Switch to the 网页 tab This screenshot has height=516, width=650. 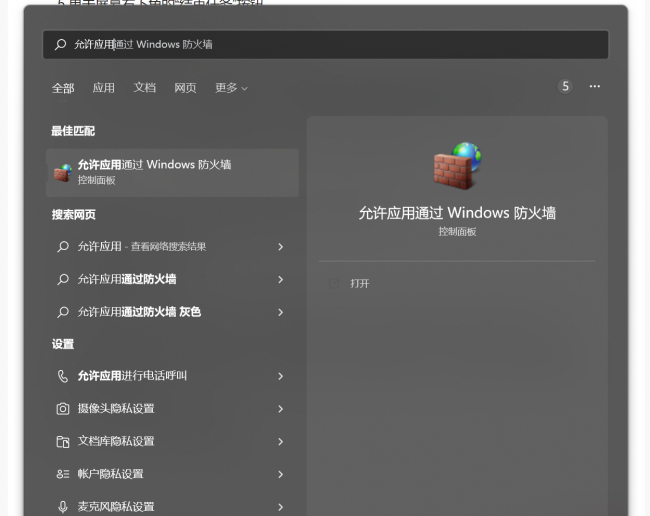[185, 88]
